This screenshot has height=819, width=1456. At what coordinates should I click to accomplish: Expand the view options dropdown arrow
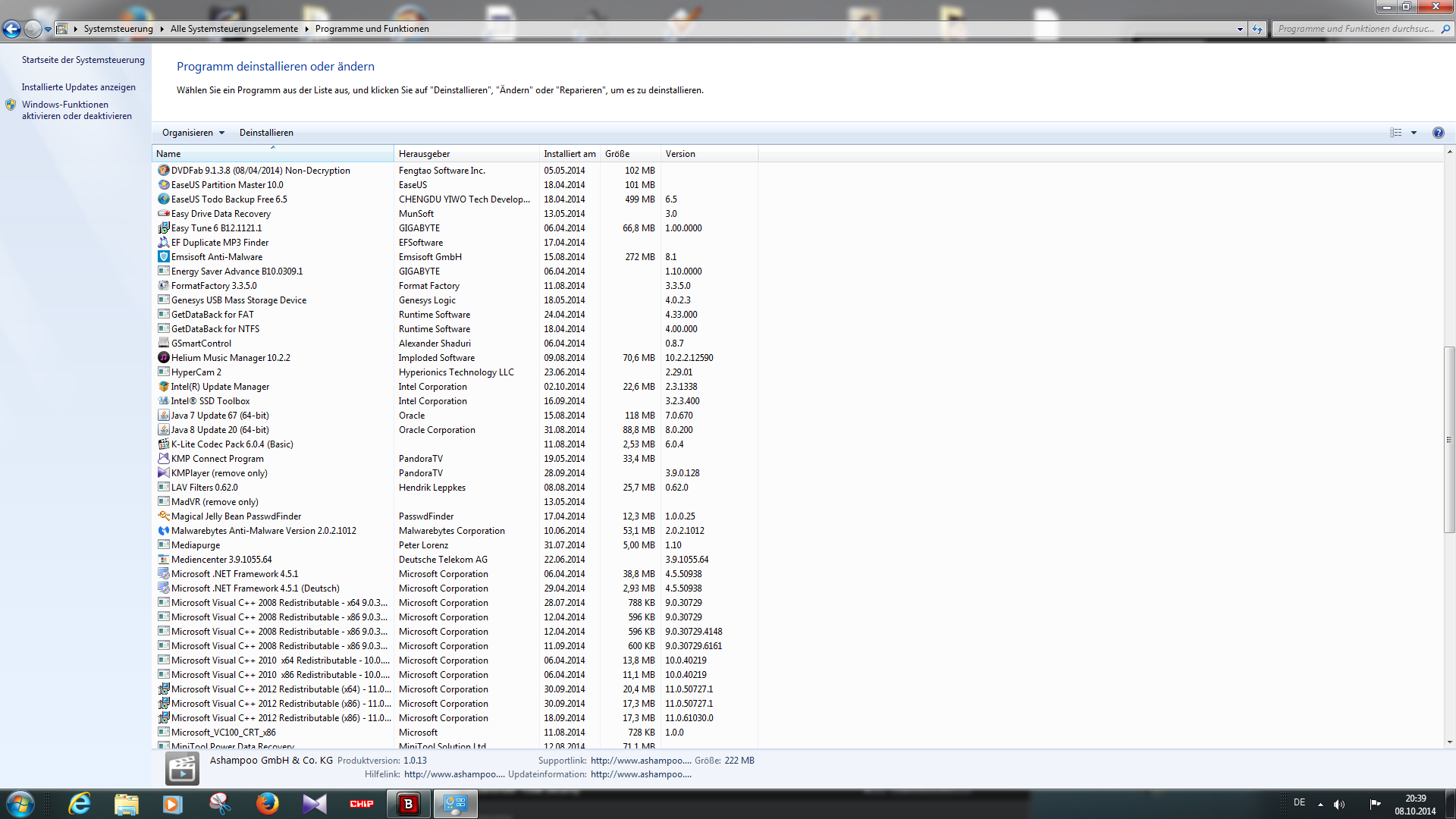coord(1414,133)
